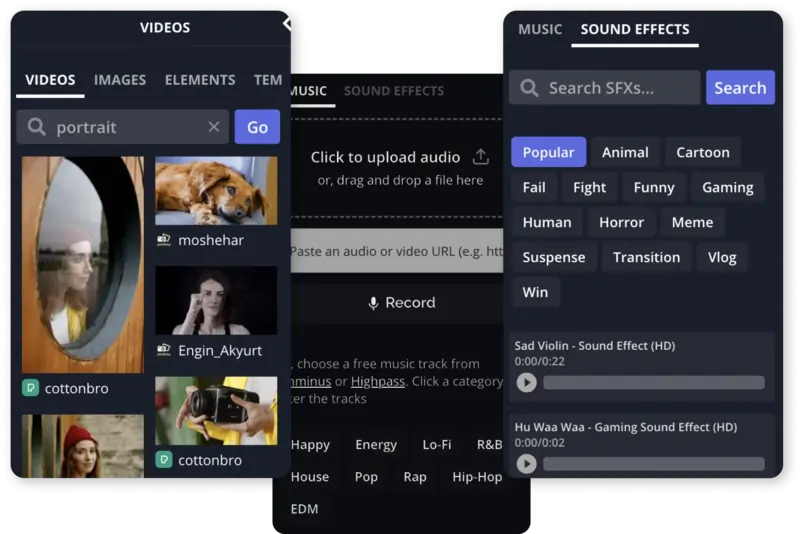800x534 pixels.
Task: Play the Sad Violin sound effect
Action: 526,383
